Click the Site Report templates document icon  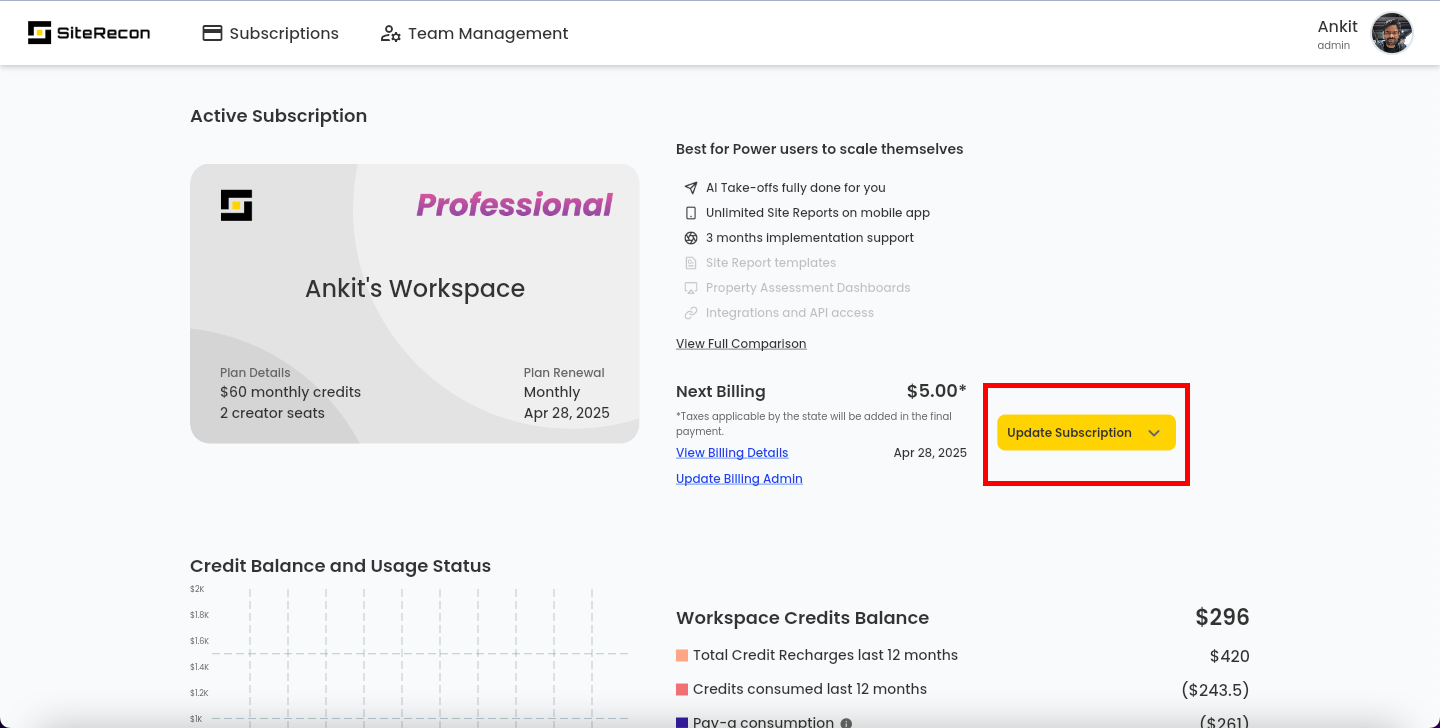[690, 263]
